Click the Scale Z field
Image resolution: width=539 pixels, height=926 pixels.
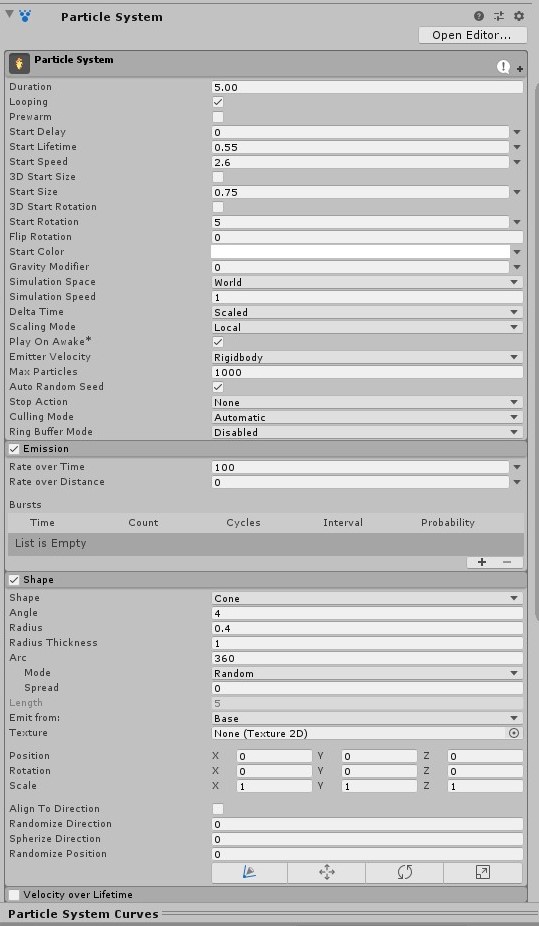485,786
